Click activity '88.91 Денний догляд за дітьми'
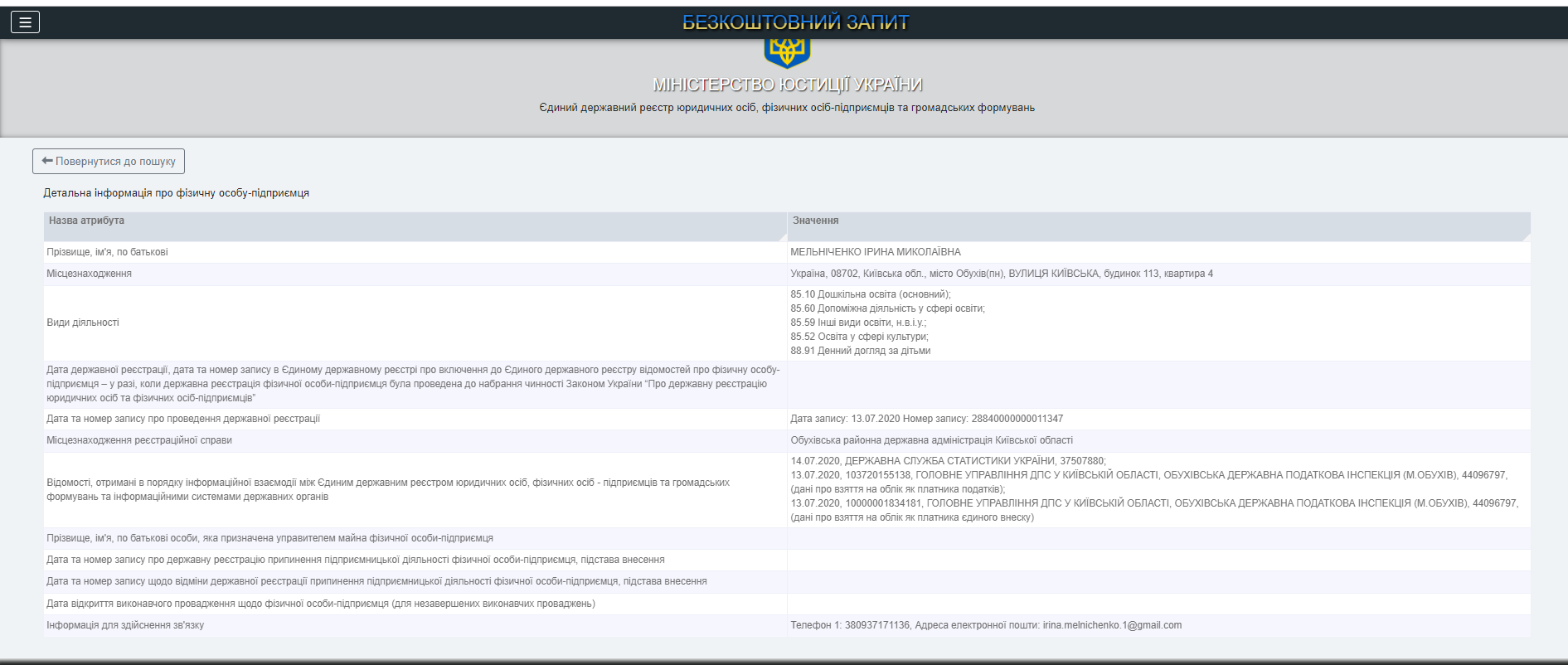 [x=860, y=351]
